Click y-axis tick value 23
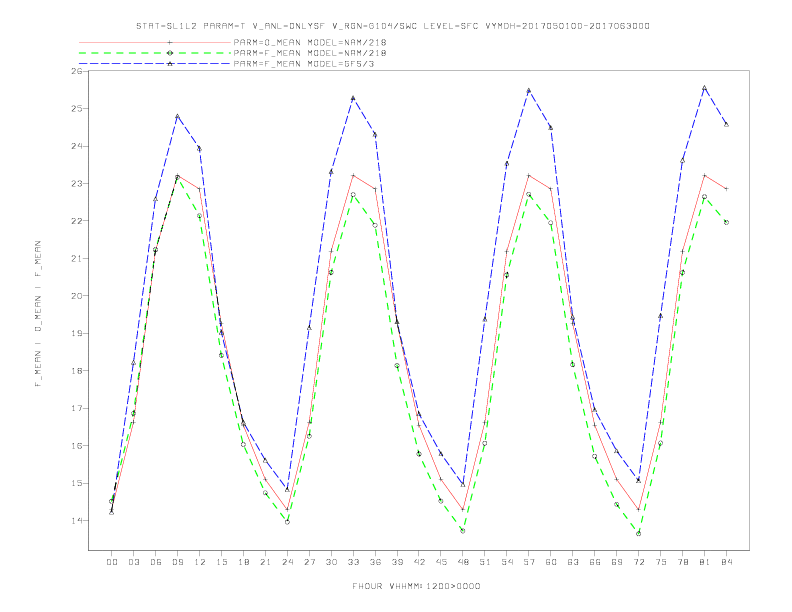The height and width of the screenshot is (612, 792). 77,183
